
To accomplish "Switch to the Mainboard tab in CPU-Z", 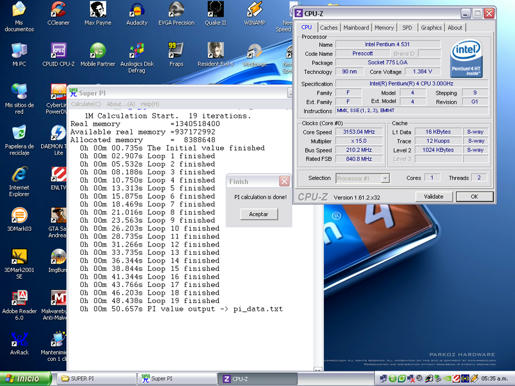I will pos(356,28).
